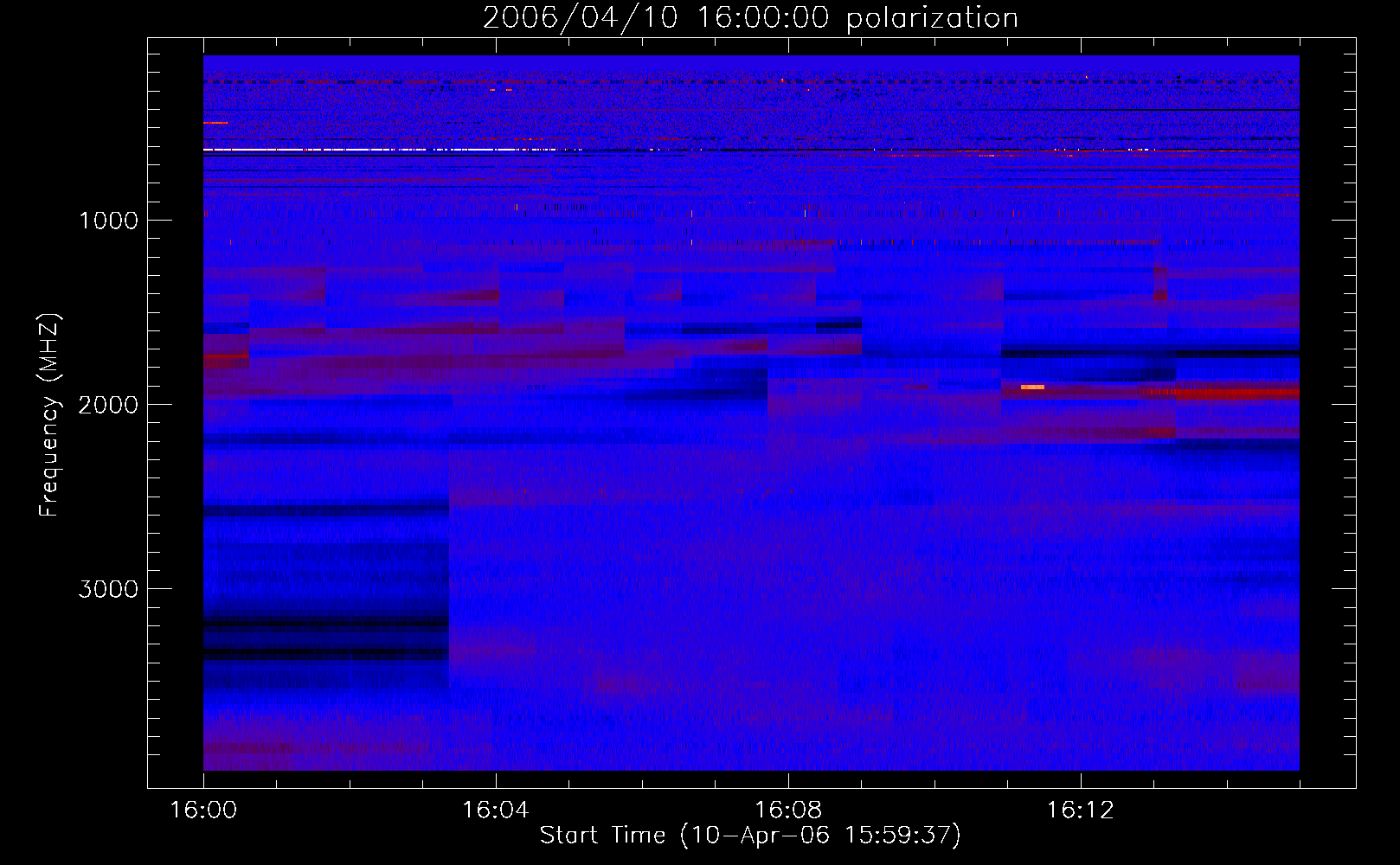
Task: Select the 3000 frequency tick label
Action: [108, 589]
